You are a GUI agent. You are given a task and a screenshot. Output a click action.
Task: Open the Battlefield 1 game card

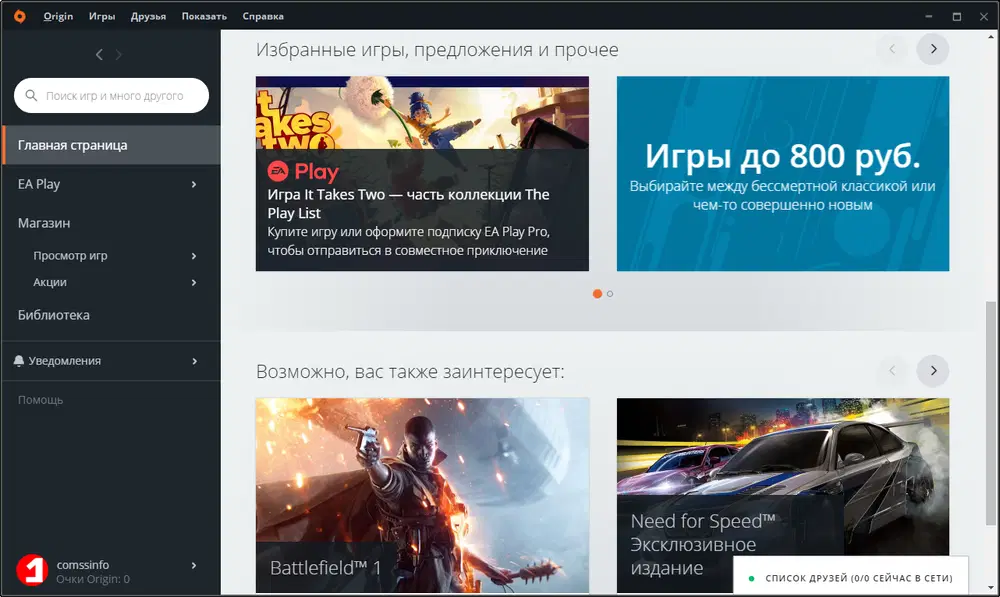tap(422, 496)
